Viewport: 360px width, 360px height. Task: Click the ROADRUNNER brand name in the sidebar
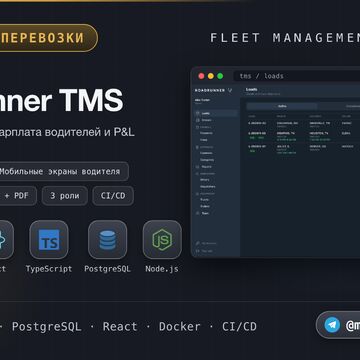click(210, 90)
